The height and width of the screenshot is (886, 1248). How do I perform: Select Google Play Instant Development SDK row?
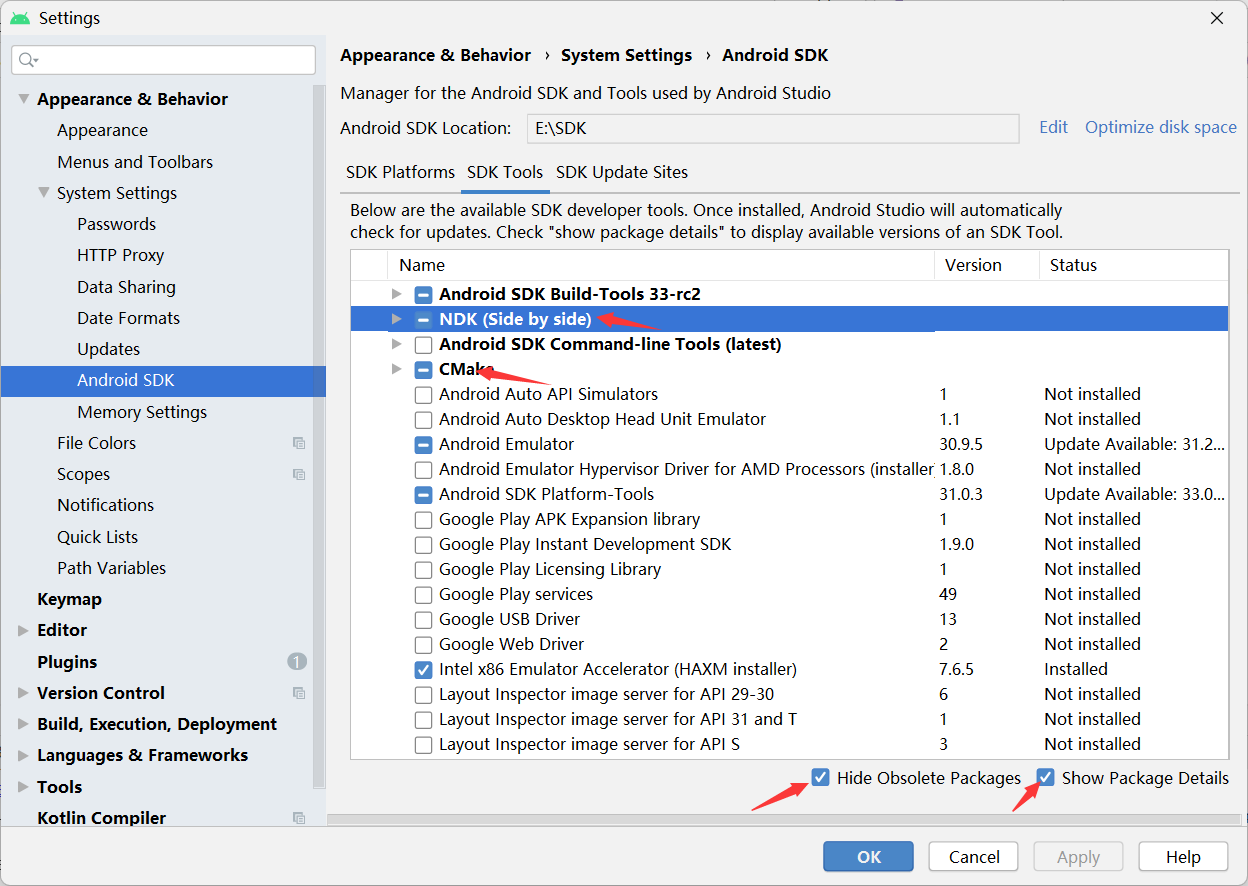pos(789,544)
